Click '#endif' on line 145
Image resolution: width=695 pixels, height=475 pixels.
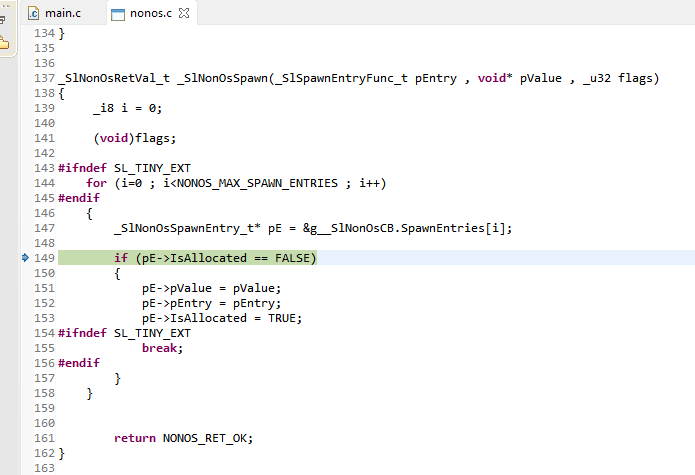[x=79, y=198]
